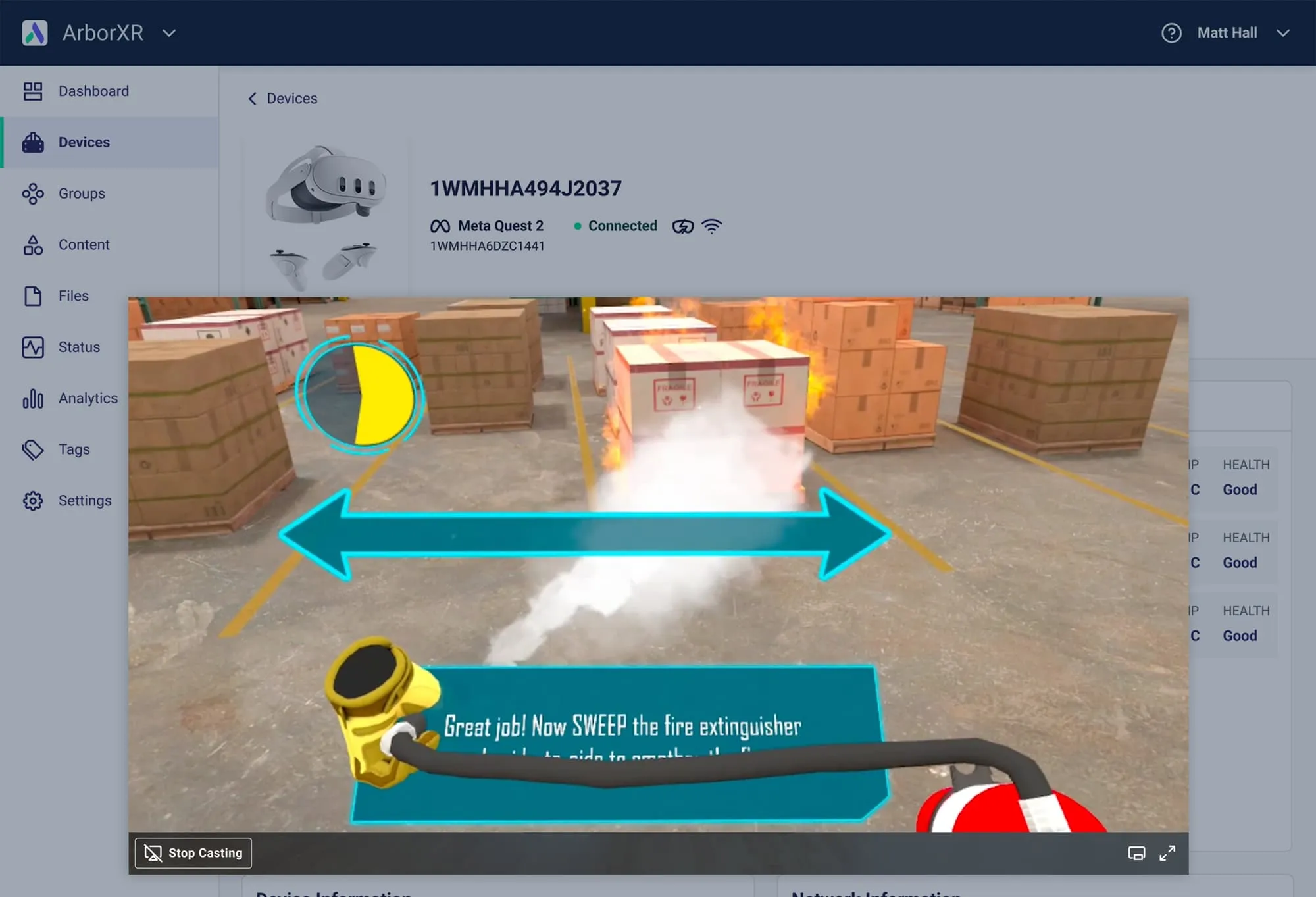This screenshot has width=1316, height=897.
Task: Click the Files document icon
Action: [33, 296]
